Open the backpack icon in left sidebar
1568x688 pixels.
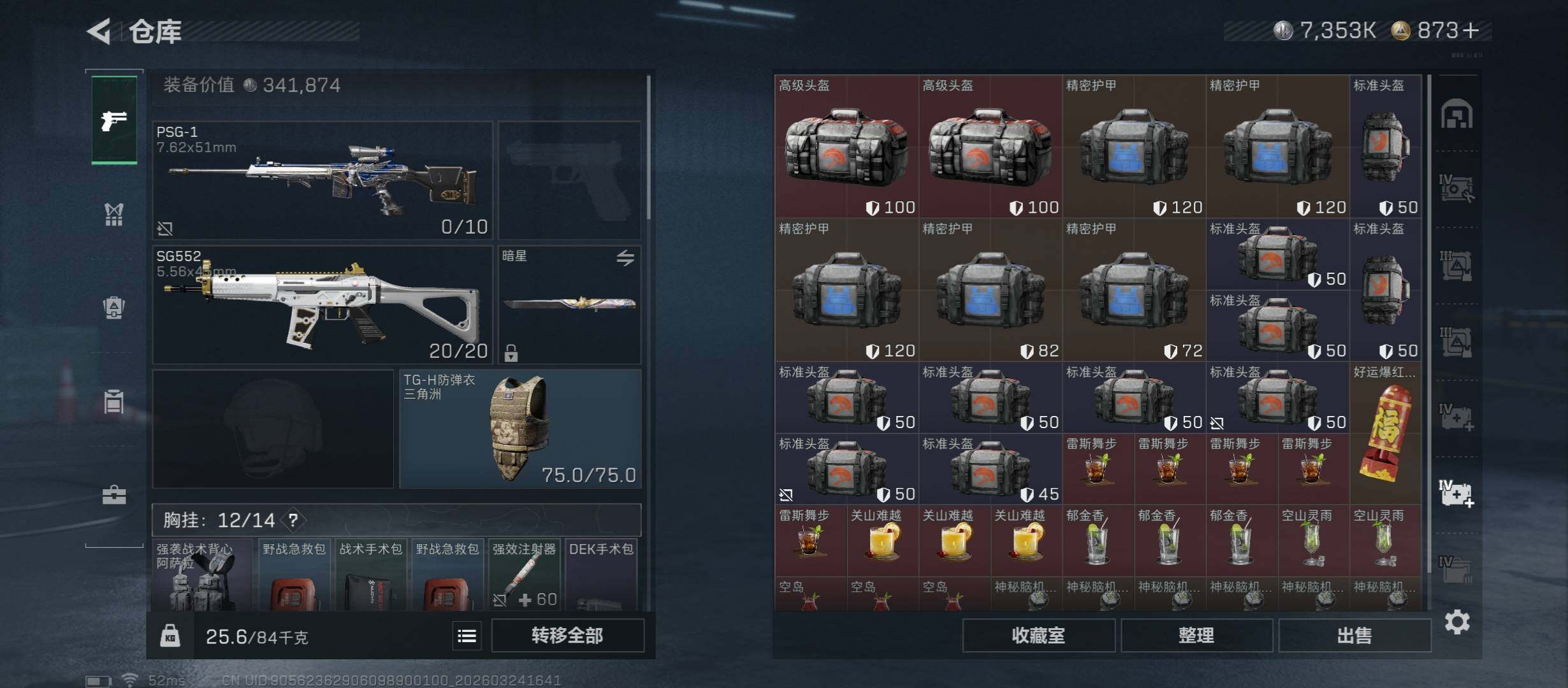point(114,308)
